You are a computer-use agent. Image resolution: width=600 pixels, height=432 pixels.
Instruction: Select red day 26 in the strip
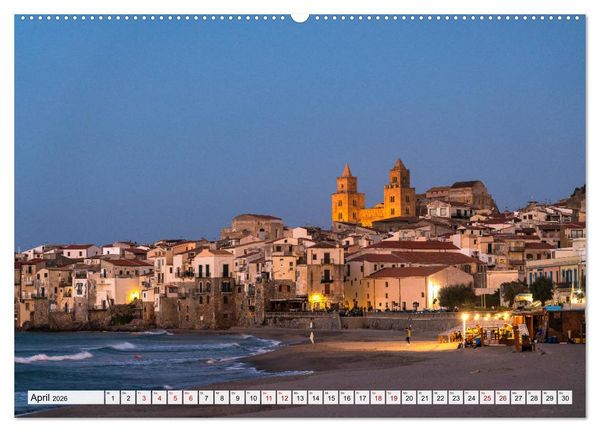point(503,398)
